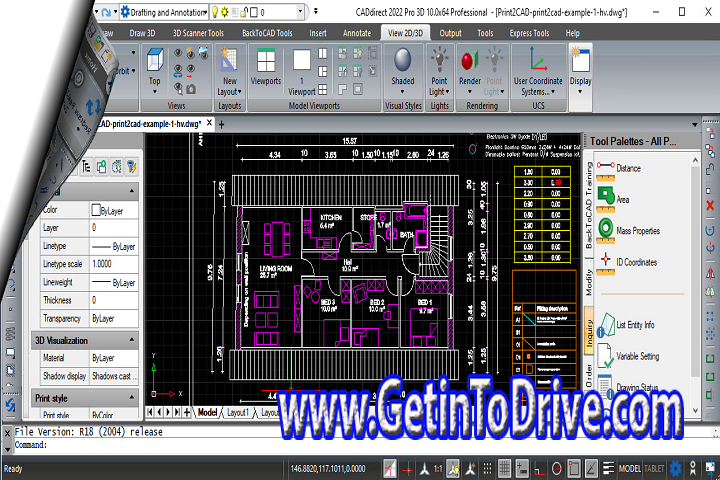Add new document tab with plus button
The width and height of the screenshot is (720, 480).
221,124
